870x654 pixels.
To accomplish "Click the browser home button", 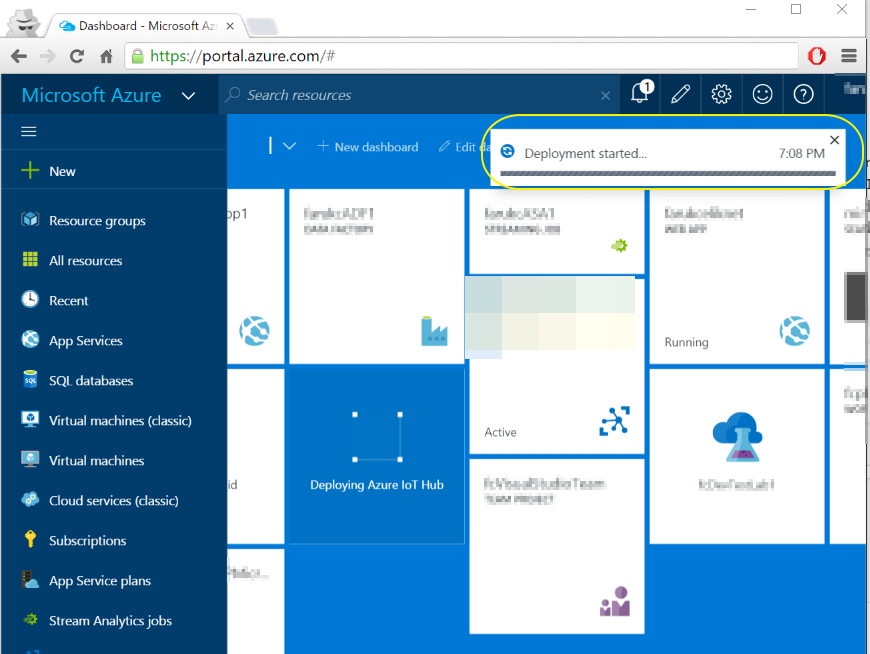I will point(106,56).
